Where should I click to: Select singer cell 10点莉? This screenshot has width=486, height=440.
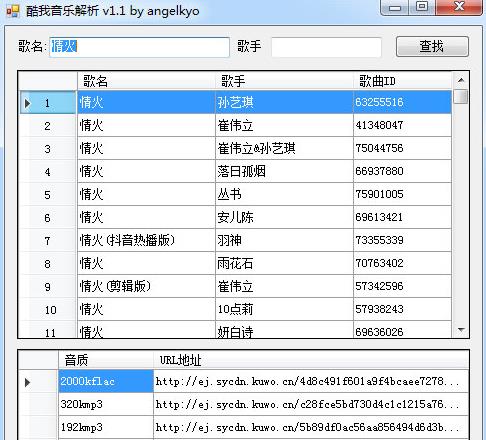click(x=284, y=309)
